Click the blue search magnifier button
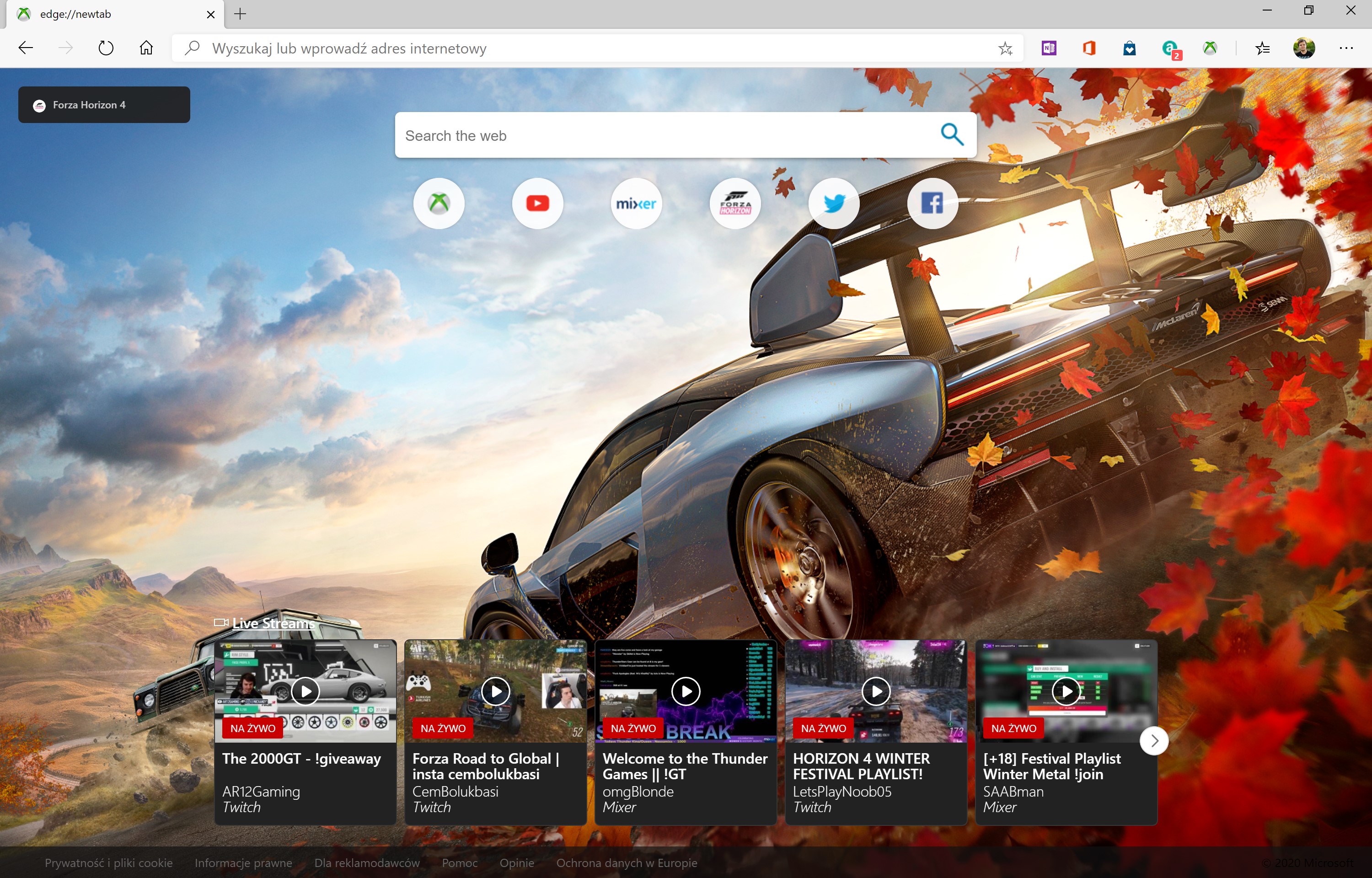Screen dimensions: 1372x878 [x=952, y=134]
